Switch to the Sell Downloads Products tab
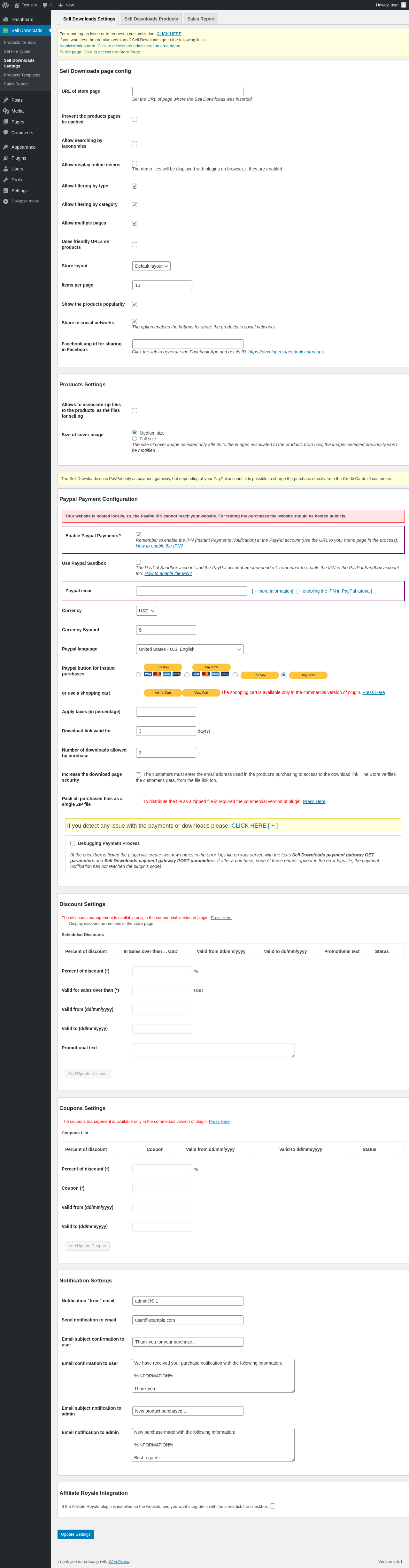 point(151,19)
